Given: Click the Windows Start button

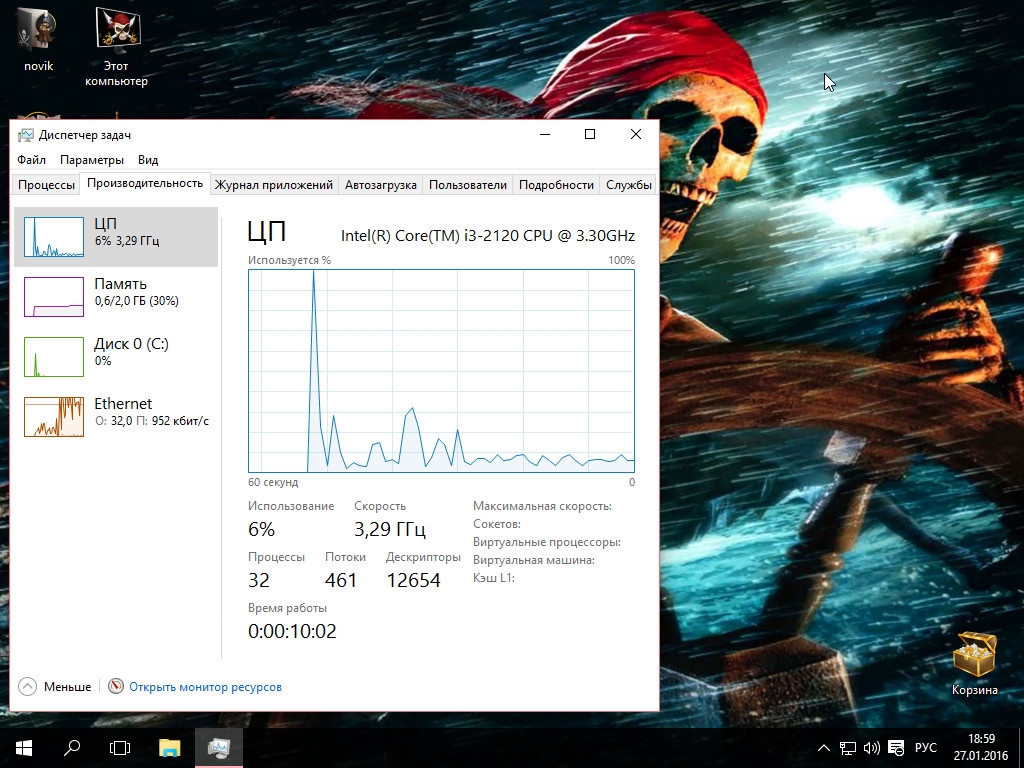Looking at the screenshot, I should click(24, 747).
